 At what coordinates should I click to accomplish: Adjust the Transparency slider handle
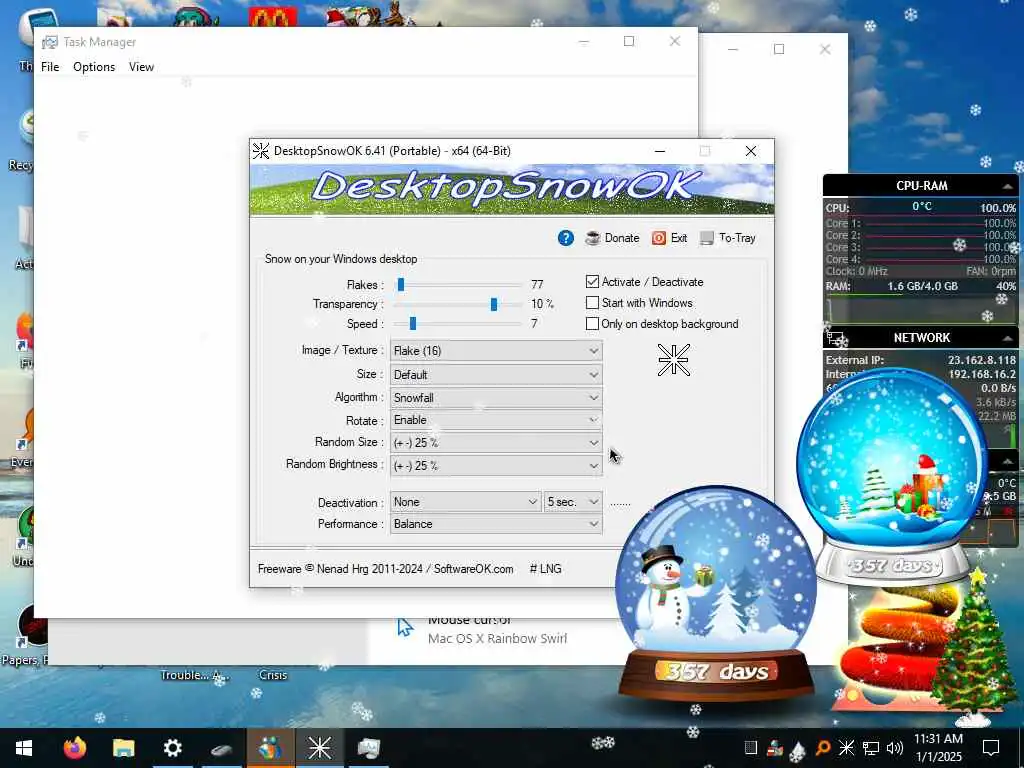[x=494, y=304]
